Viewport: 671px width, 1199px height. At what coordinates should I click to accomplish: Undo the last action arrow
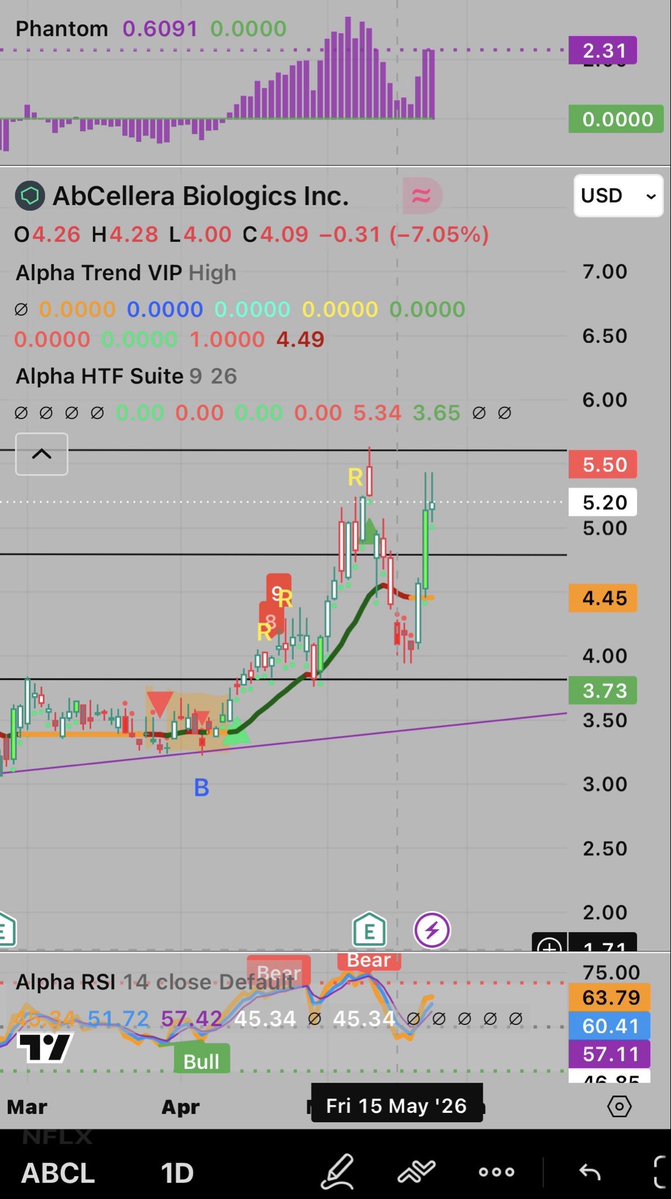click(x=589, y=1171)
